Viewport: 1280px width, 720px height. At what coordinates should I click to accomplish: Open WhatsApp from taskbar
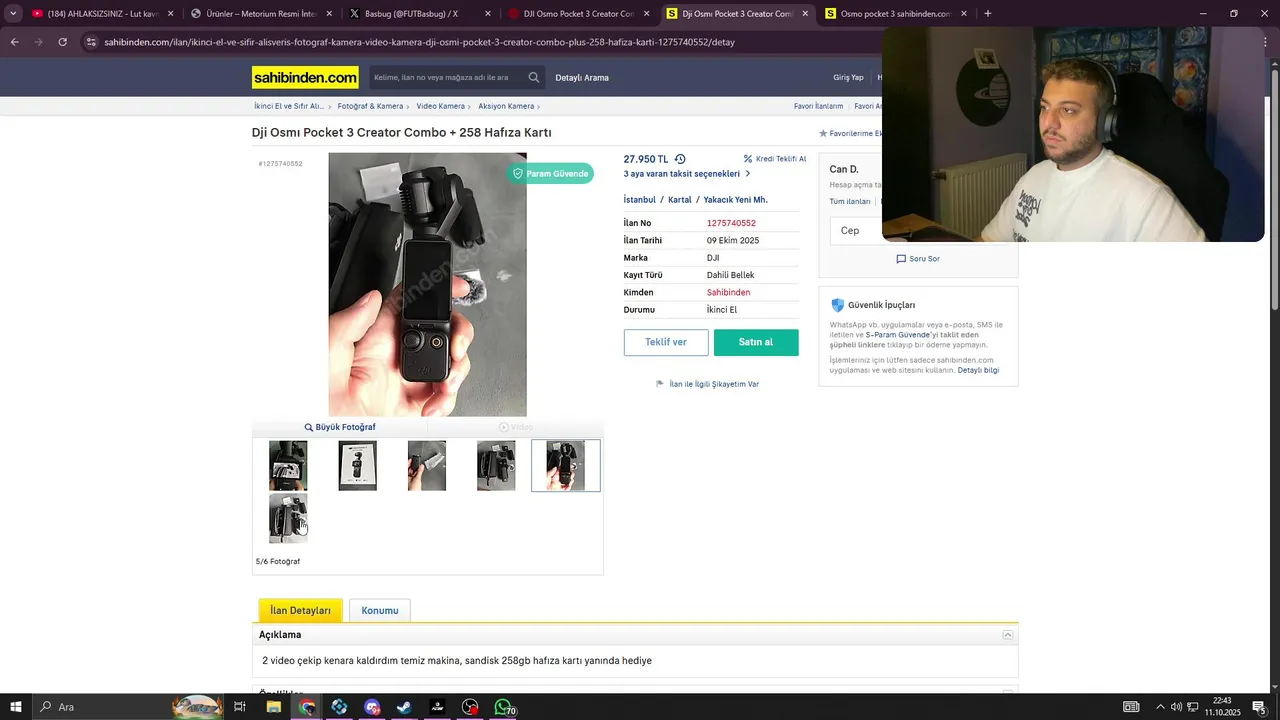tap(503, 707)
